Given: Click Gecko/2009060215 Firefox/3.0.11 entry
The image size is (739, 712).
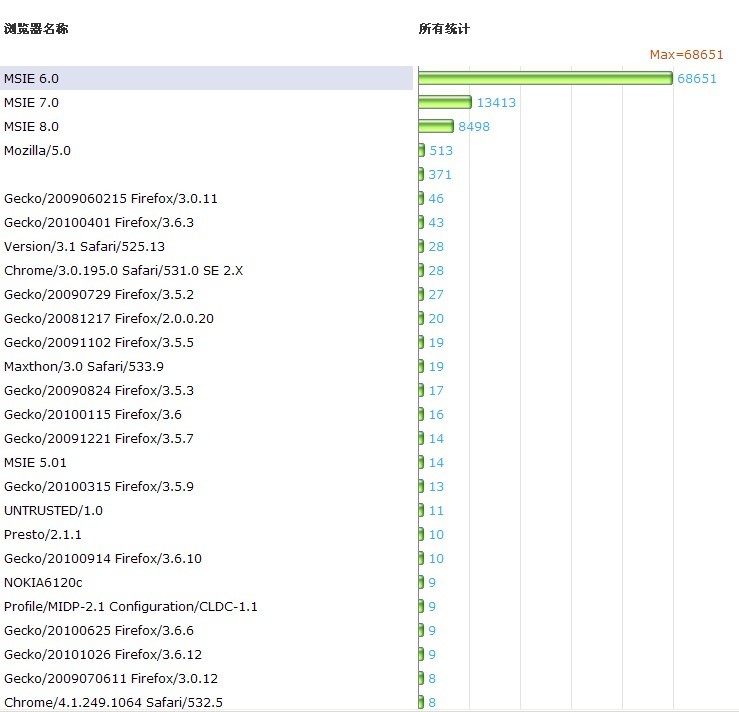Looking at the screenshot, I should pyautogui.click(x=111, y=199).
